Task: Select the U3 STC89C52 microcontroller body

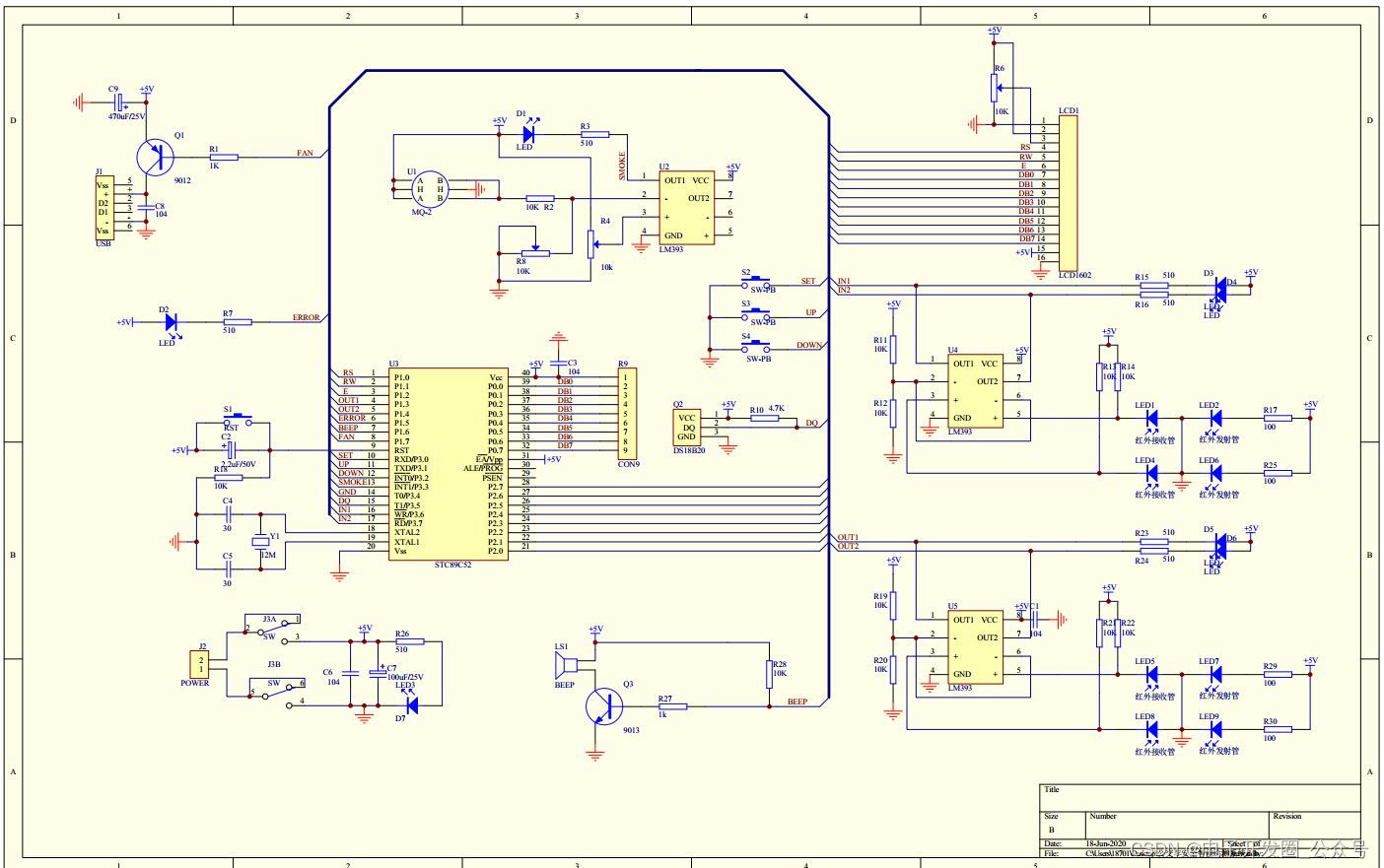Action: click(448, 465)
